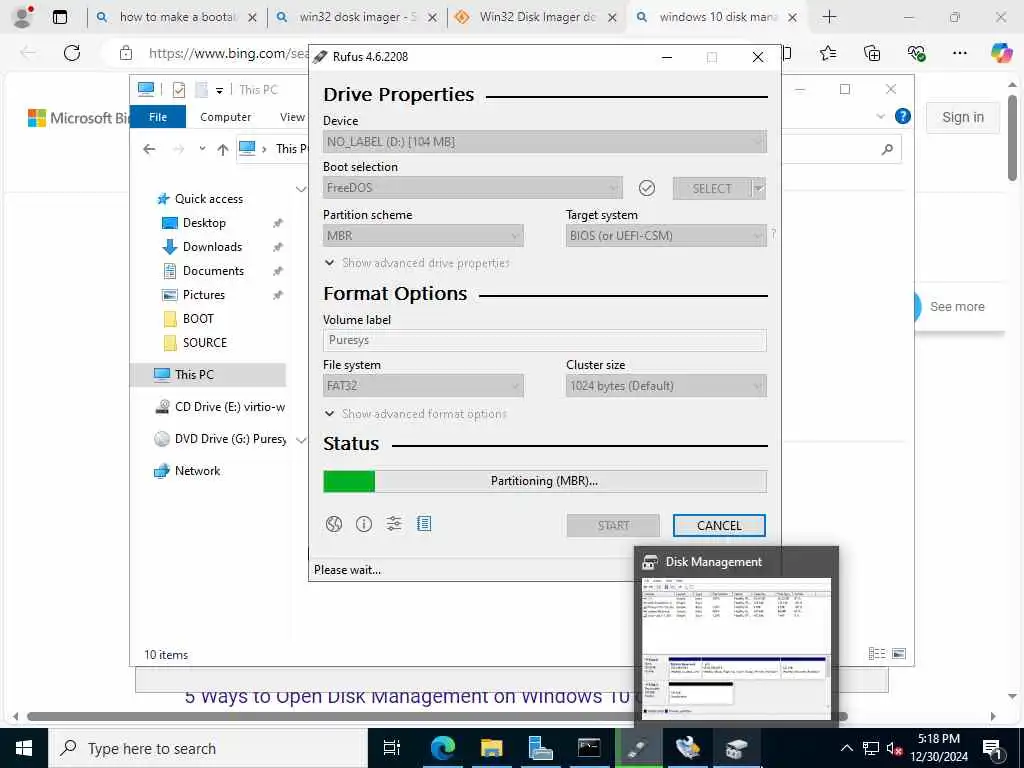Click the Edge browser profile avatar
Image resolution: width=1024 pixels, height=768 pixels.
pos(23,17)
